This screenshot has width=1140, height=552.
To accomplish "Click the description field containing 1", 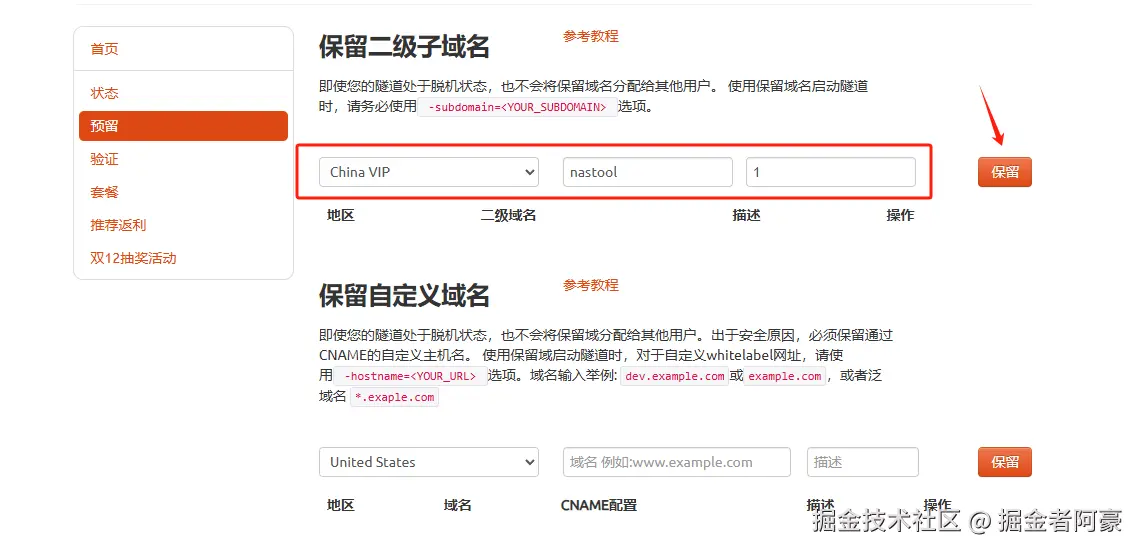I will pyautogui.click(x=831, y=172).
